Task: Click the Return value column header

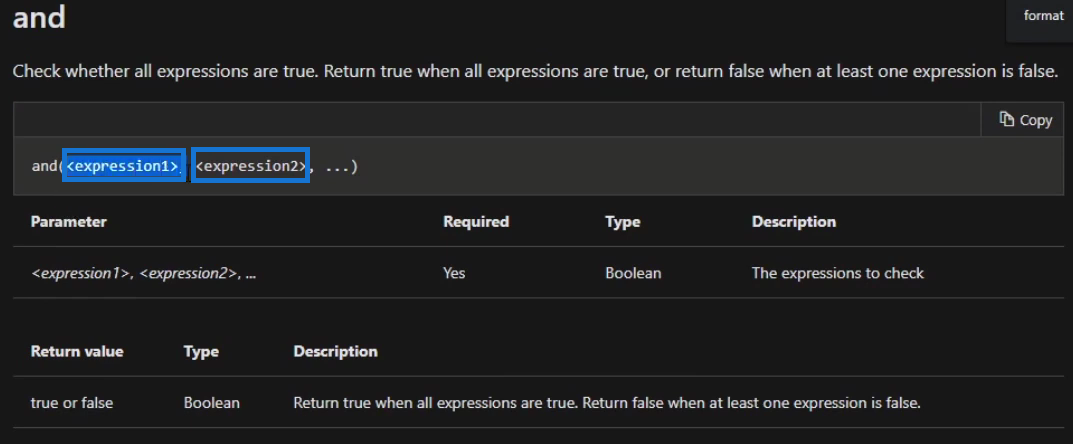Action: [77, 352]
